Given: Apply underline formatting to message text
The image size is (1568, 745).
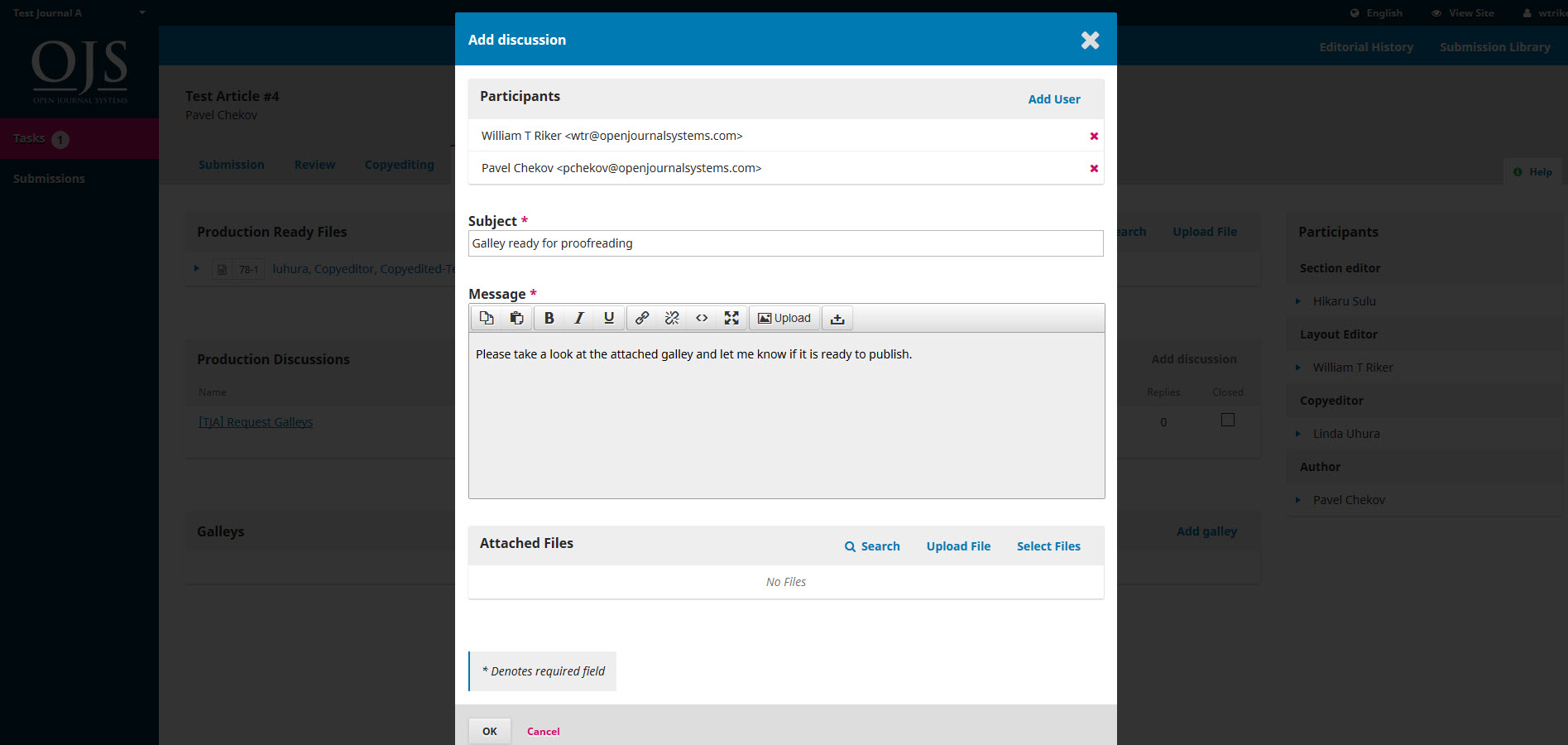Looking at the screenshot, I should tap(608, 318).
